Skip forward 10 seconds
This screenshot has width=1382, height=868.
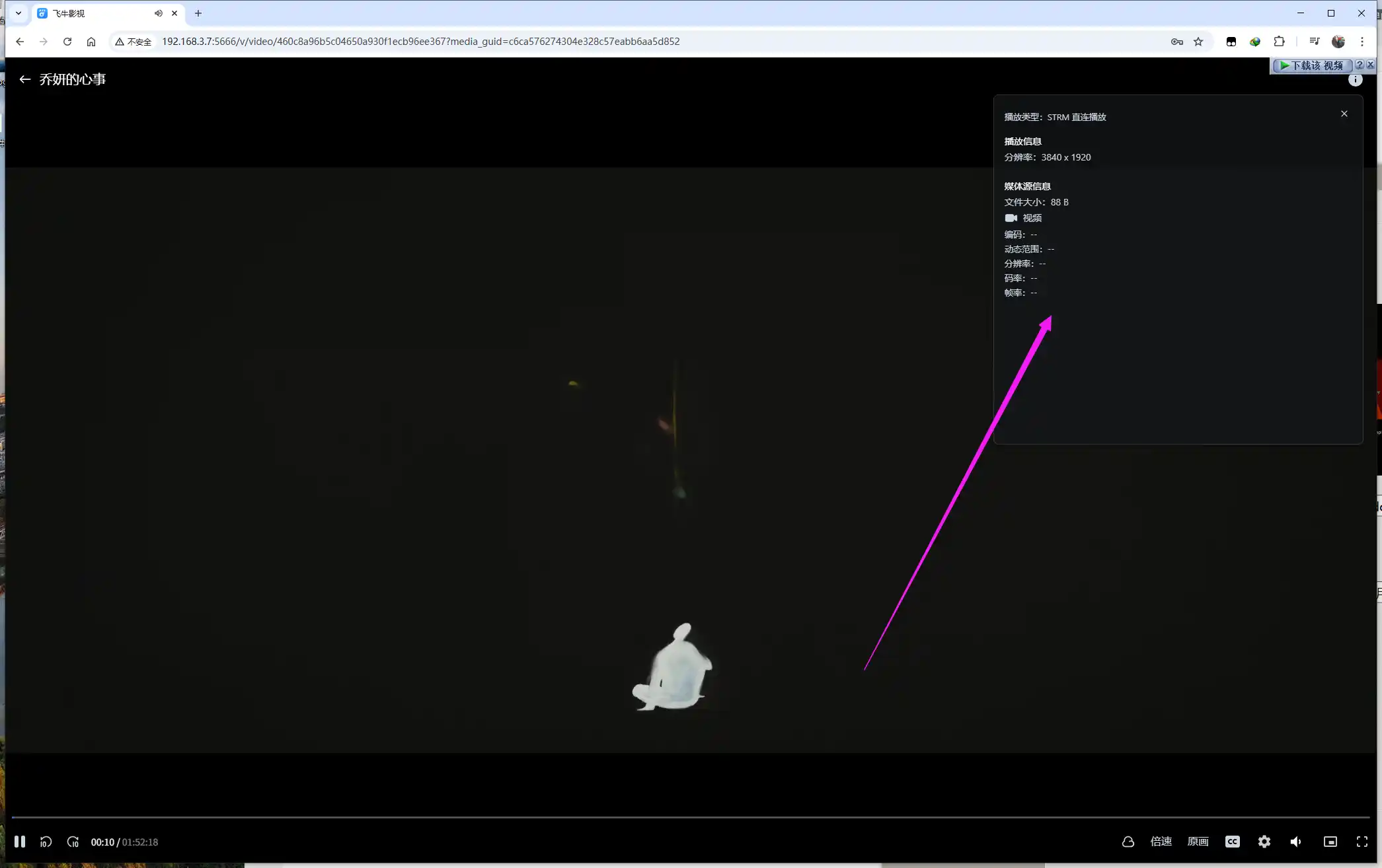point(73,842)
